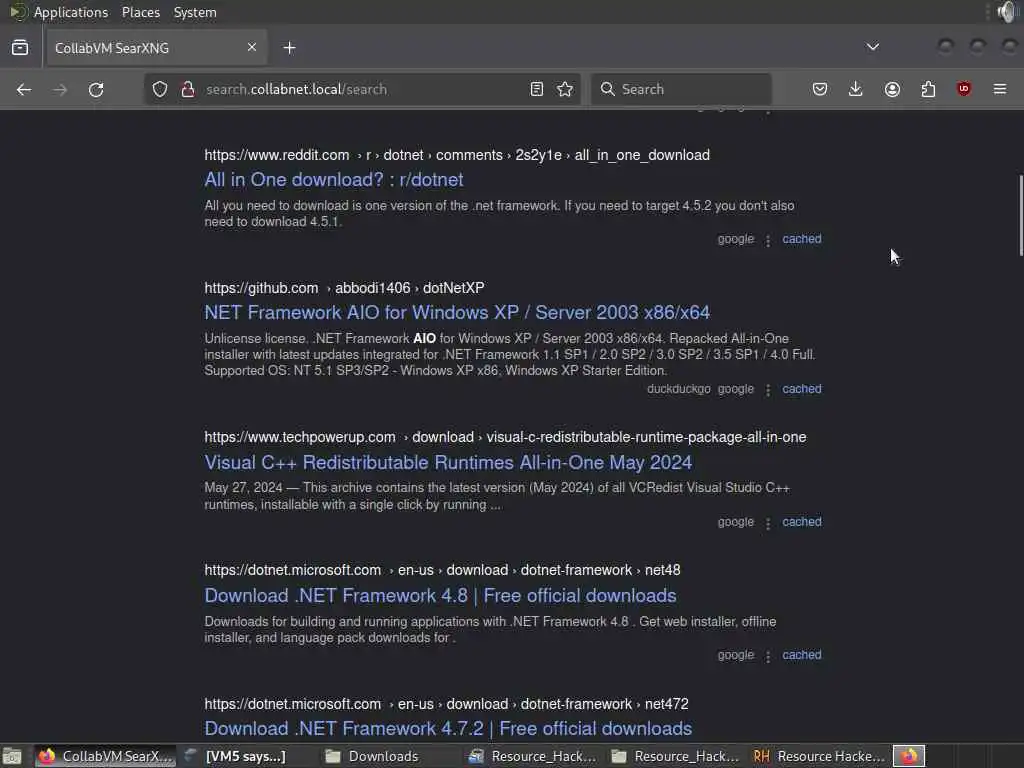Viewport: 1024px width, 768px height.
Task: Open the uBlock Origin extension
Action: click(964, 89)
